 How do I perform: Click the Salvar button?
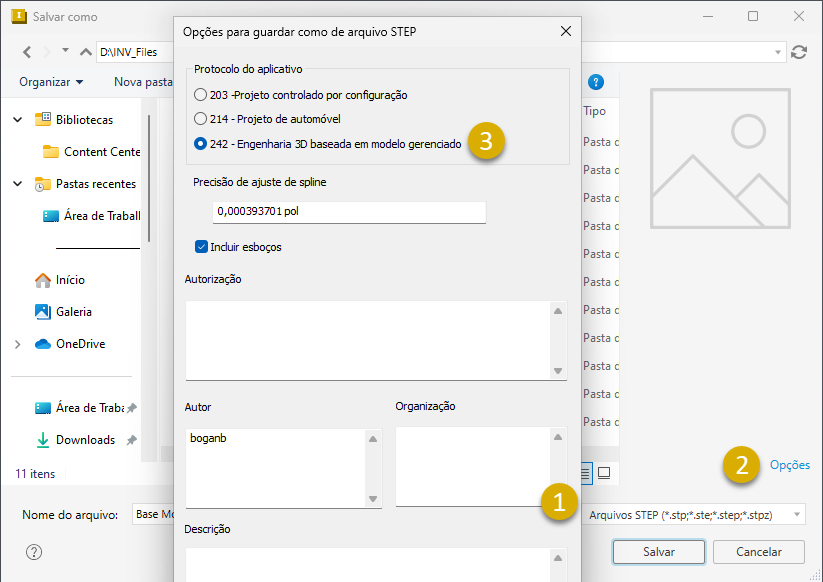(x=659, y=552)
